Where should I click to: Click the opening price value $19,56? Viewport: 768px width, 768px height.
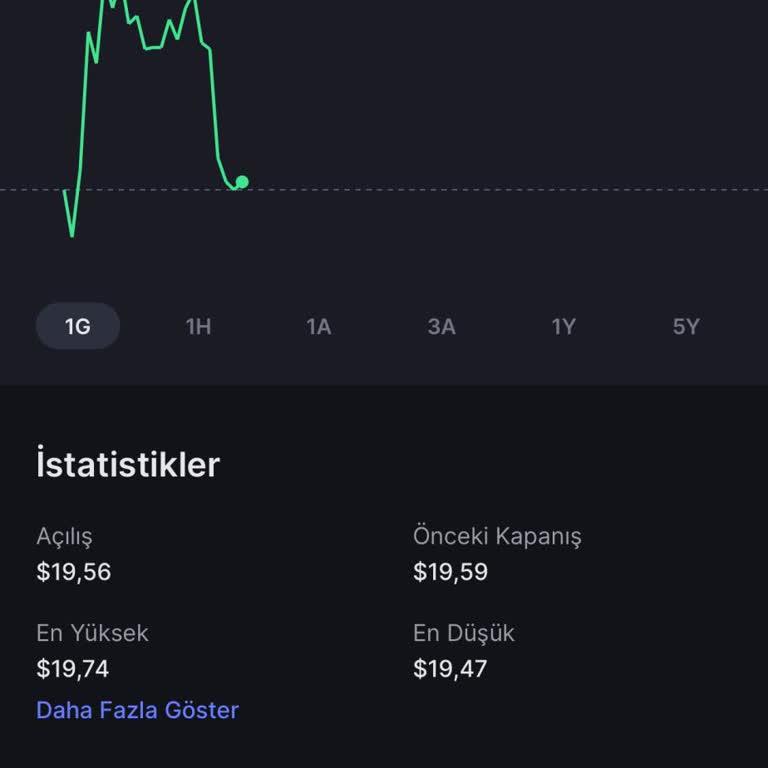pyautogui.click(x=73, y=572)
